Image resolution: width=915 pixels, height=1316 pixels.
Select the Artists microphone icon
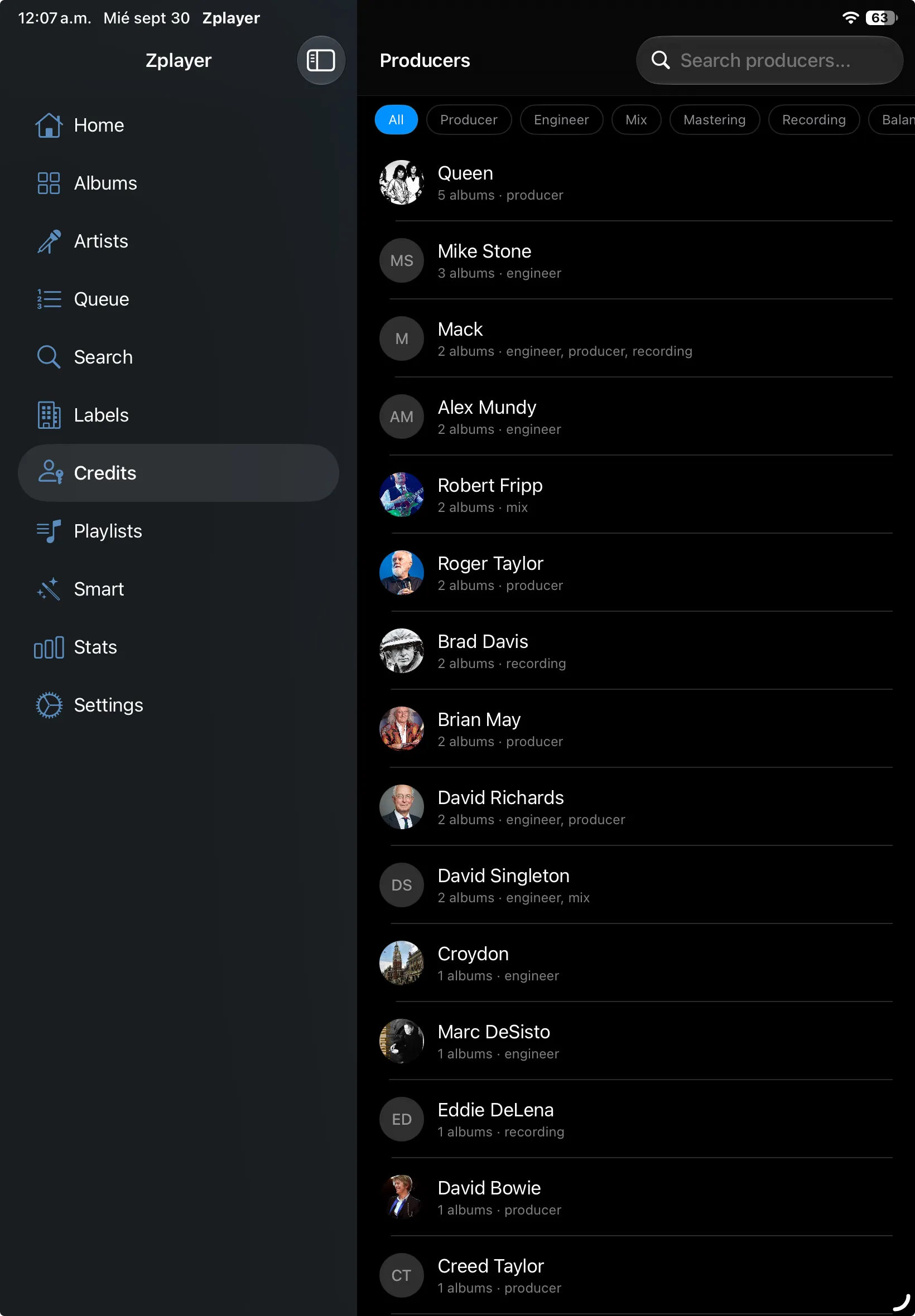point(49,241)
